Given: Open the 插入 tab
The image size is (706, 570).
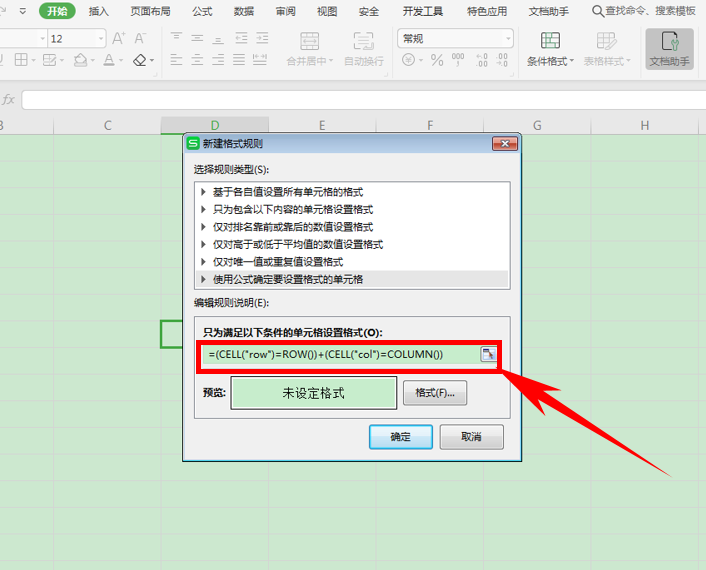Looking at the screenshot, I should 99,11.
